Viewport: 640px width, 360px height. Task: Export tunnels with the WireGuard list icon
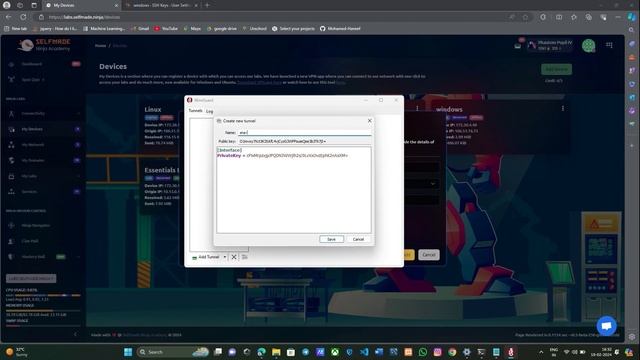point(244,257)
